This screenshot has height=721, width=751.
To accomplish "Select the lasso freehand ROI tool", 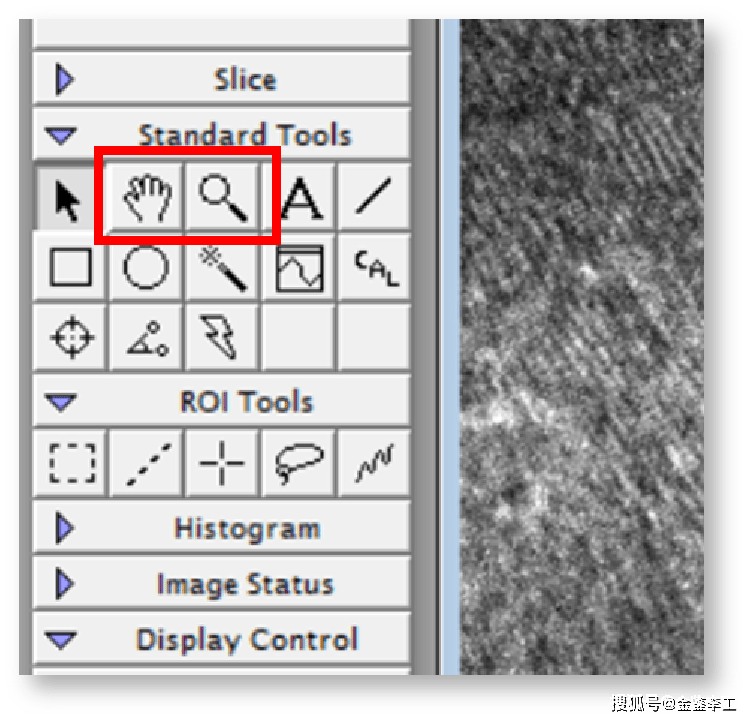I will click(299, 463).
